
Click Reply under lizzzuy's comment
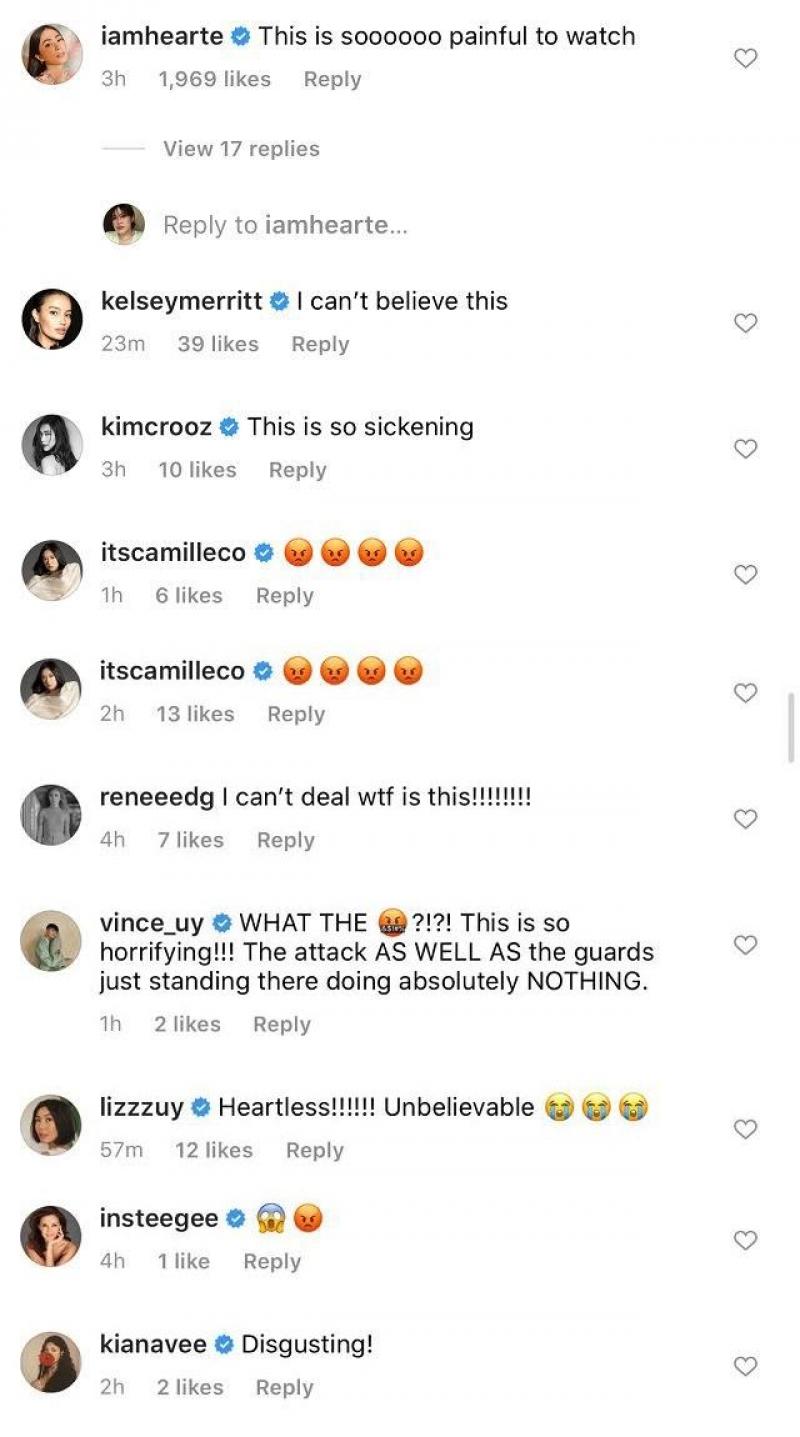coord(314,1150)
